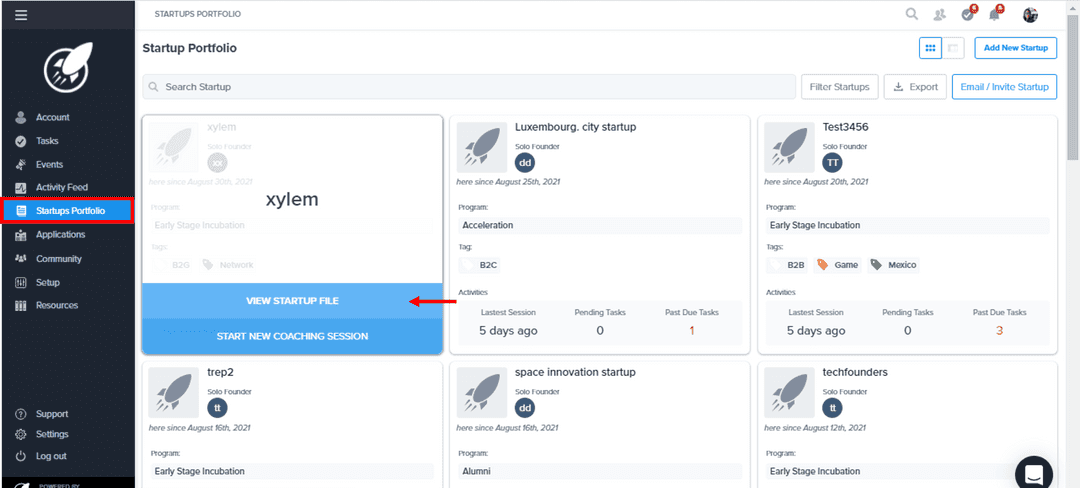The height and width of the screenshot is (488, 1080).
Task: Click the Export button
Action: 915,87
